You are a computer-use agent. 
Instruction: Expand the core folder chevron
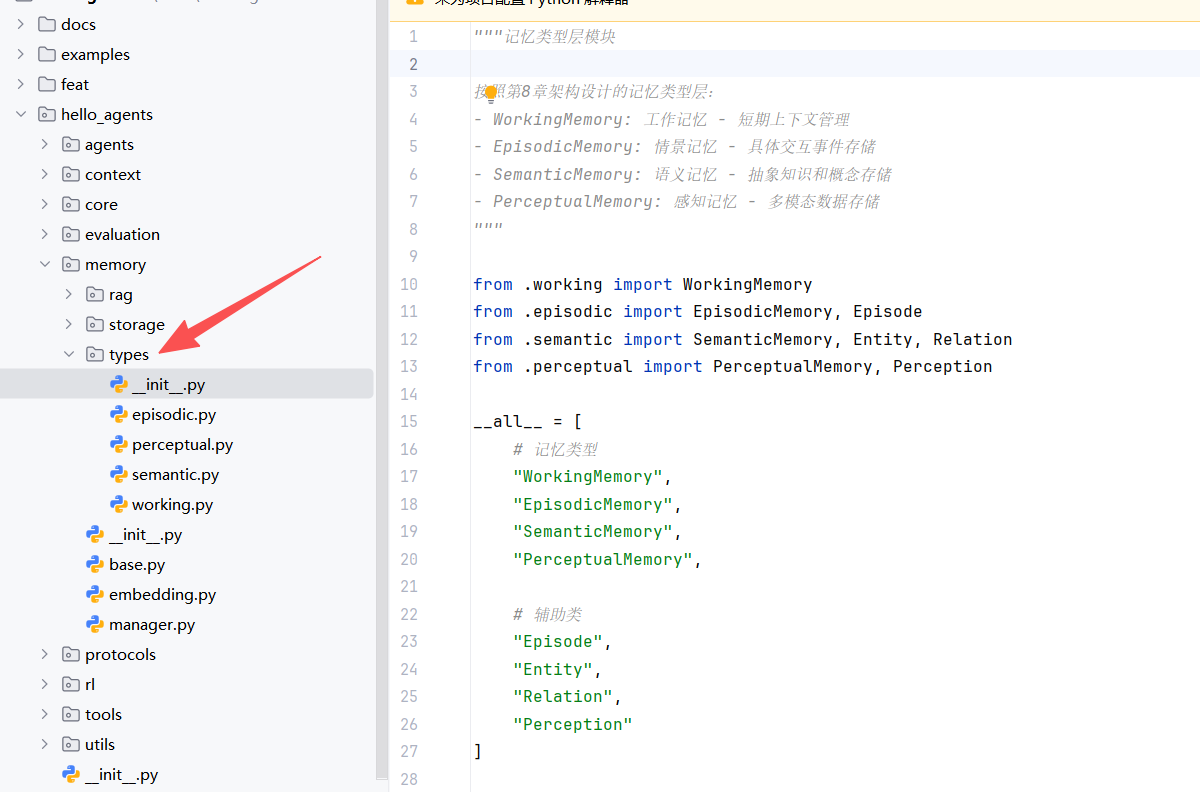click(x=45, y=204)
